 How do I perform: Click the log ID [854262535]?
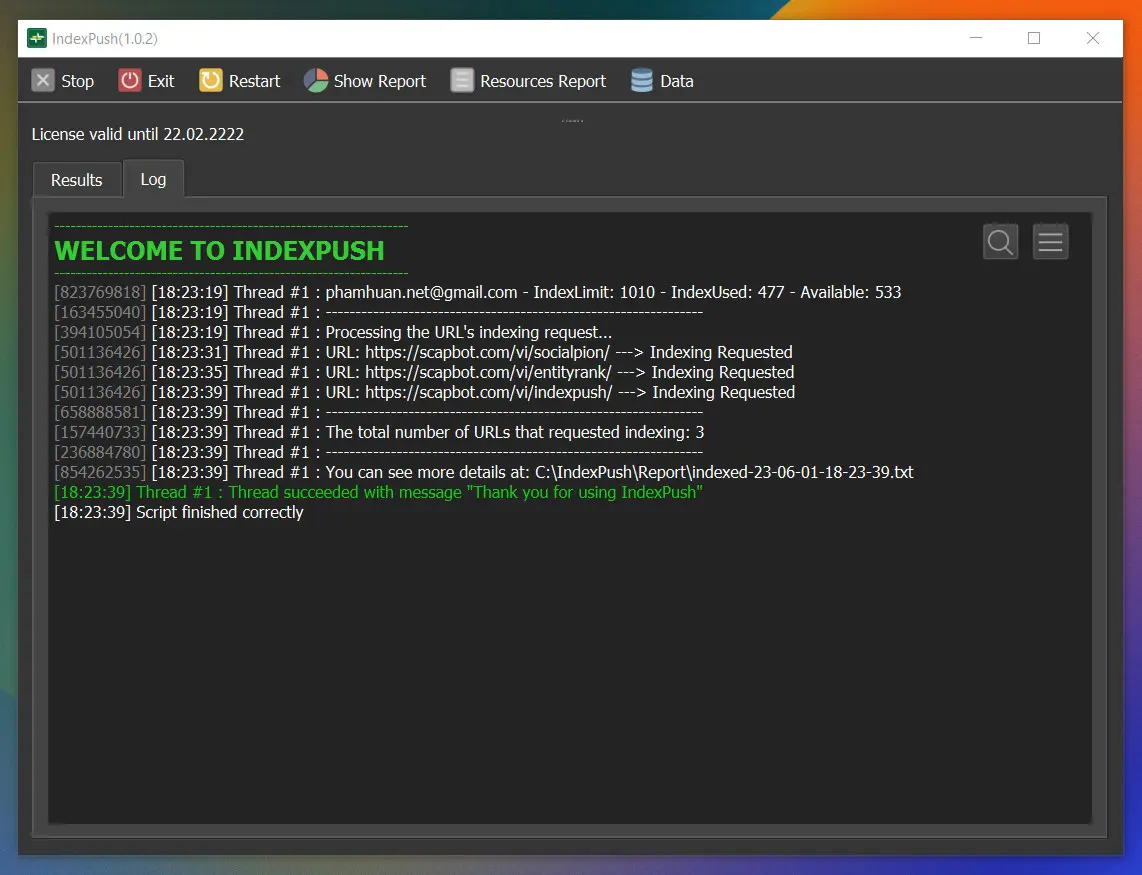tap(101, 472)
